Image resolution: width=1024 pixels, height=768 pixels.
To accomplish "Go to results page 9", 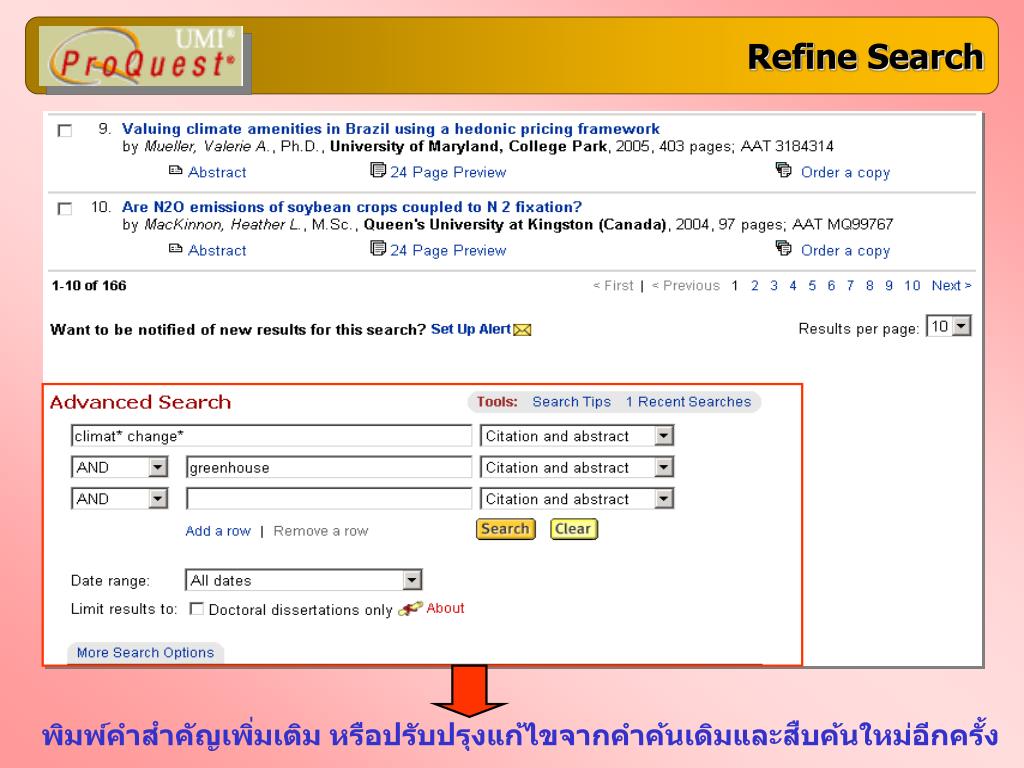I will click(x=889, y=285).
